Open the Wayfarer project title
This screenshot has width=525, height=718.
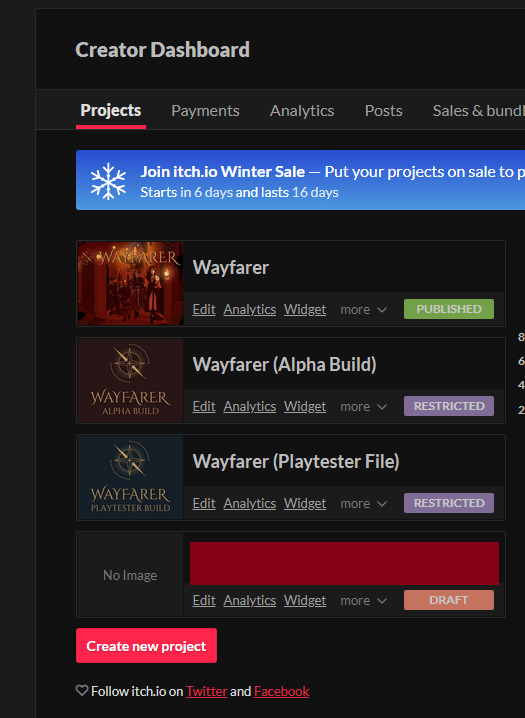231,267
